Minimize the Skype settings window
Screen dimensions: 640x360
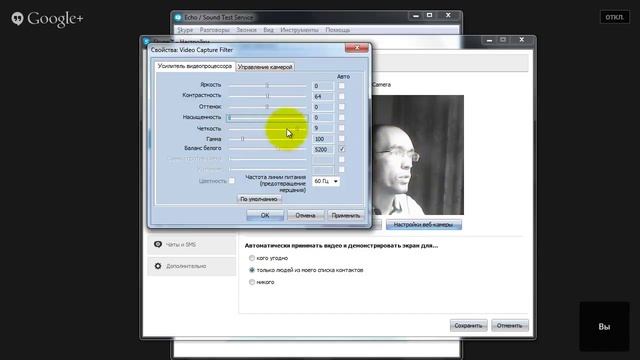[x=489, y=40]
